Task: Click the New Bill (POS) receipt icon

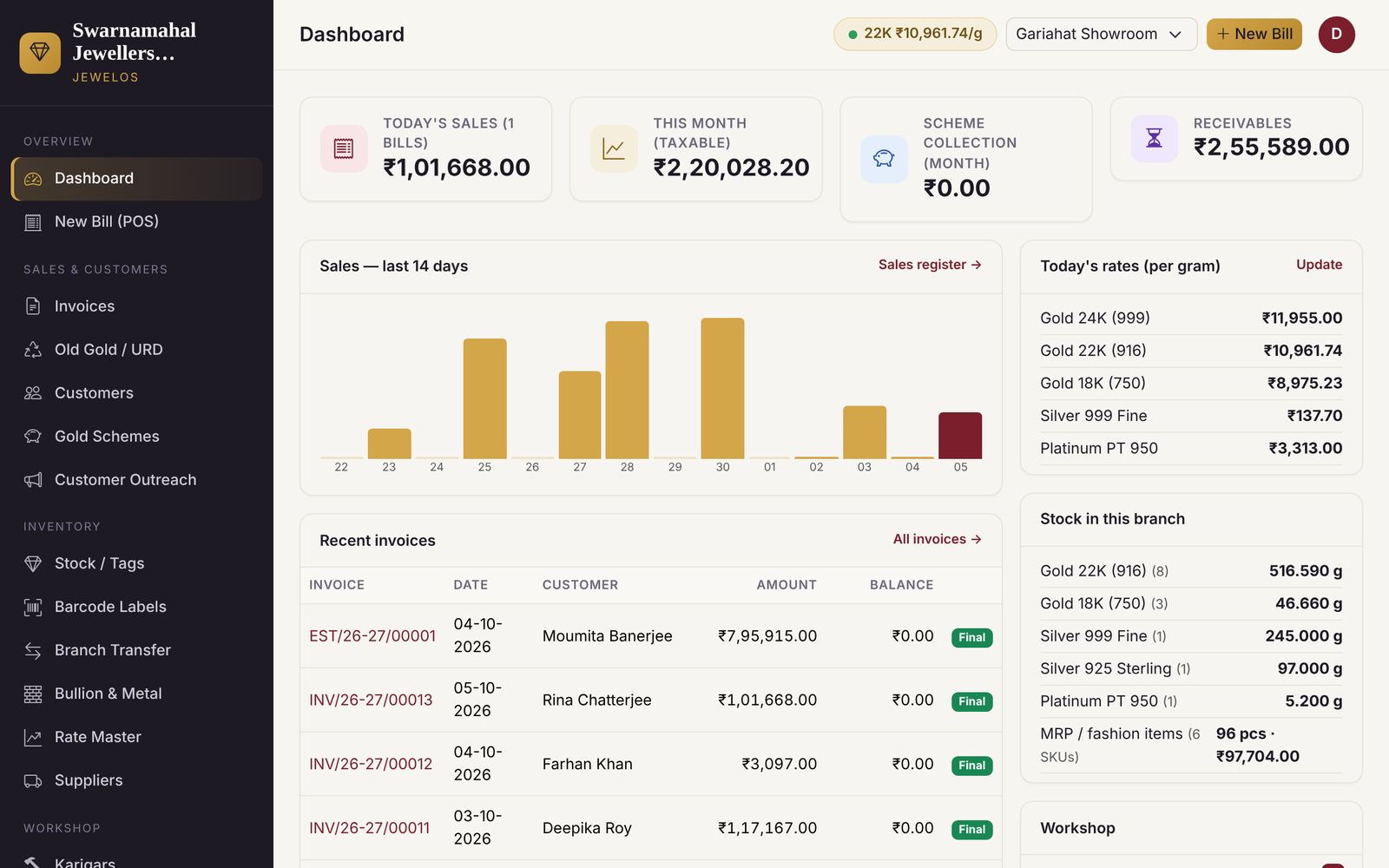Action: [x=33, y=222]
